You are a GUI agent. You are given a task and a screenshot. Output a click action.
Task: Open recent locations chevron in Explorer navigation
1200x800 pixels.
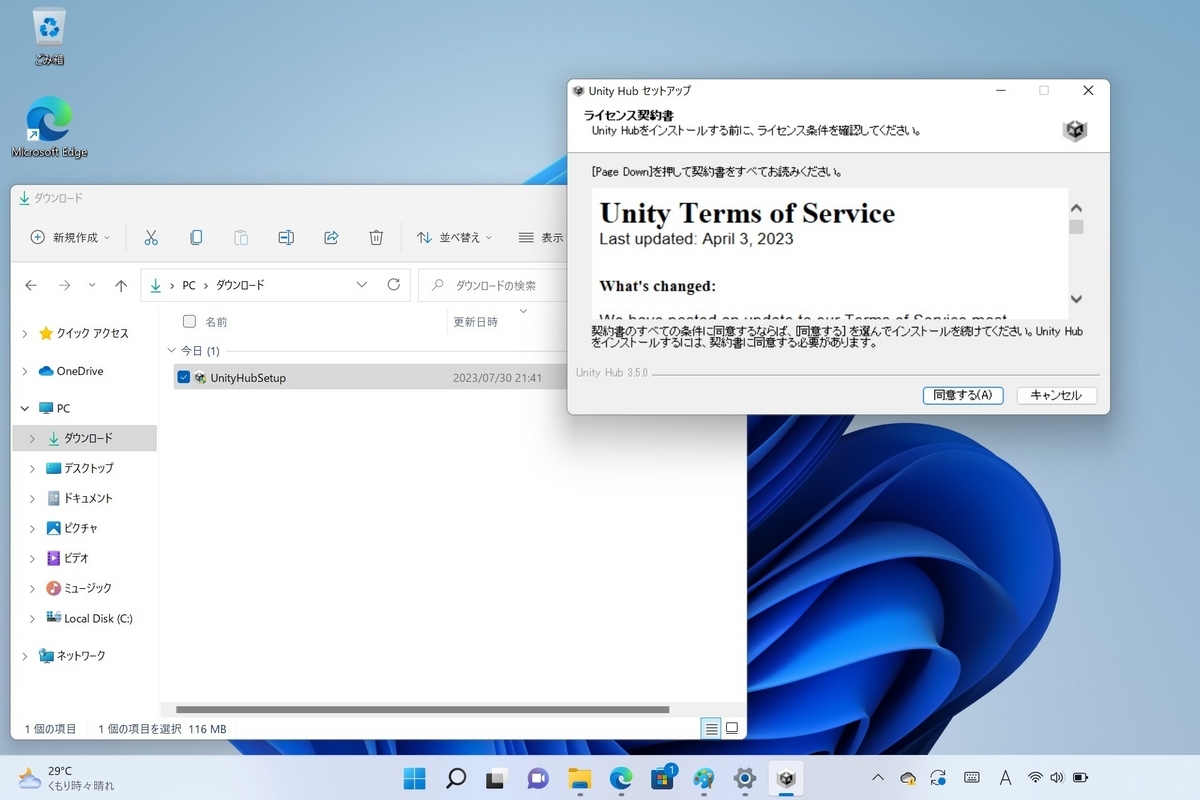92,285
